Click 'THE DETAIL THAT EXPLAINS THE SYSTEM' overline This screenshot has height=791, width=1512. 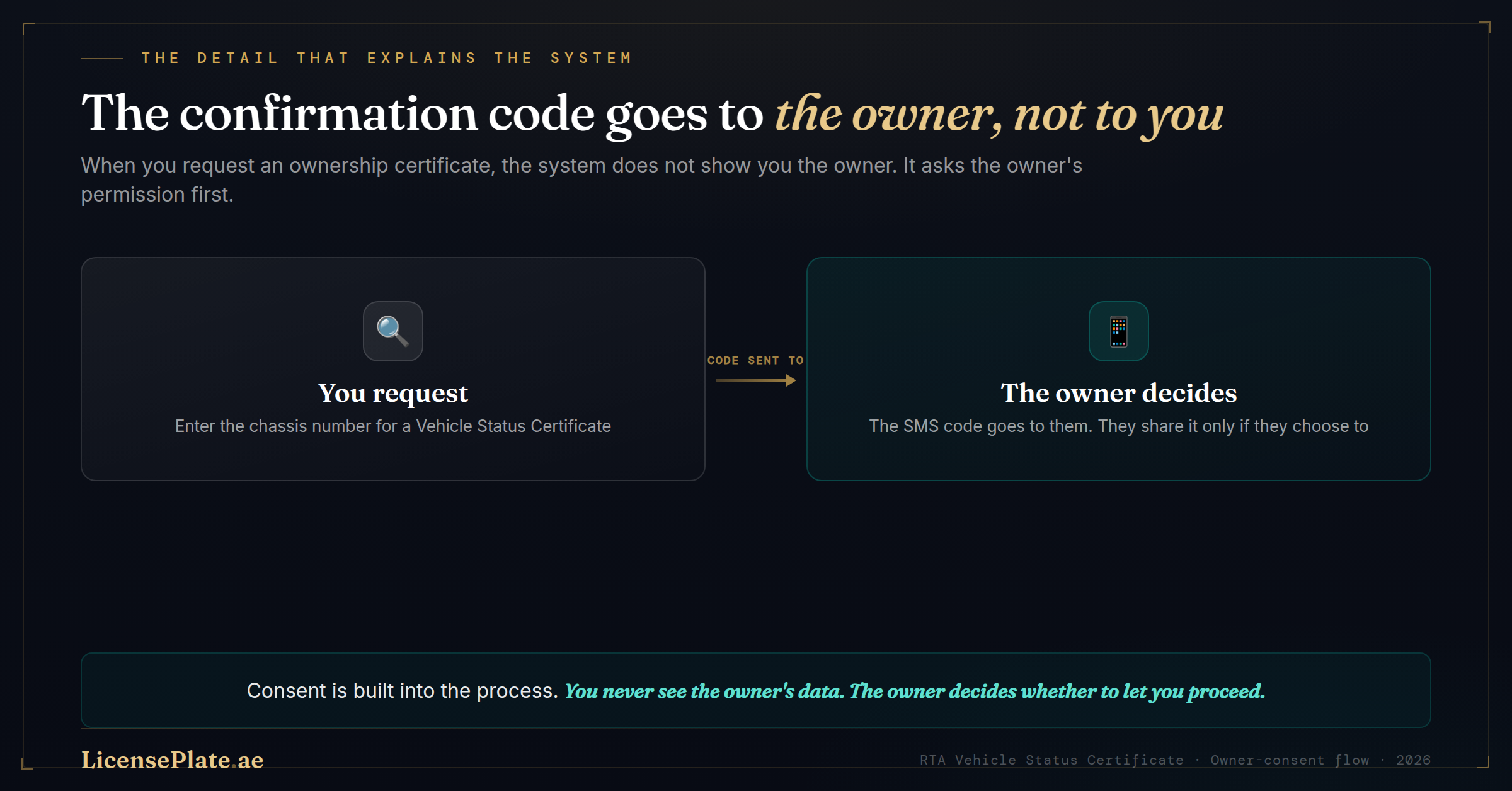pyautogui.click(x=387, y=58)
